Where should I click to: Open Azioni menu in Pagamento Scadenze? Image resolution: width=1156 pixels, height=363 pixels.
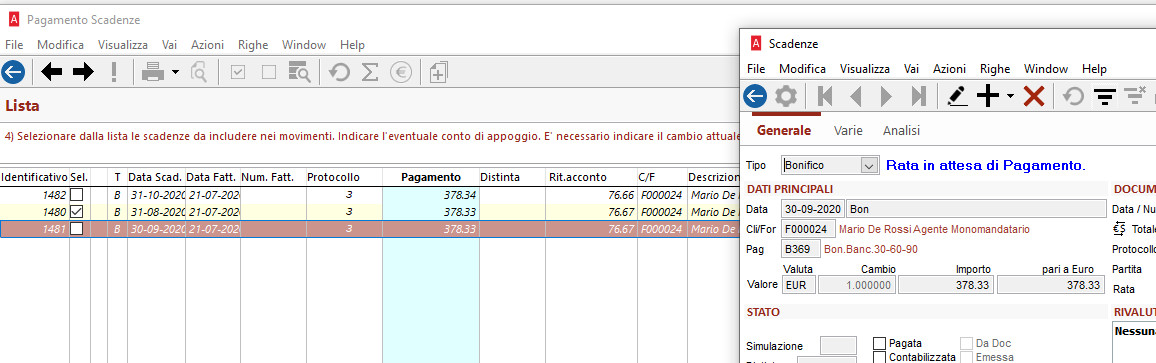coord(207,45)
